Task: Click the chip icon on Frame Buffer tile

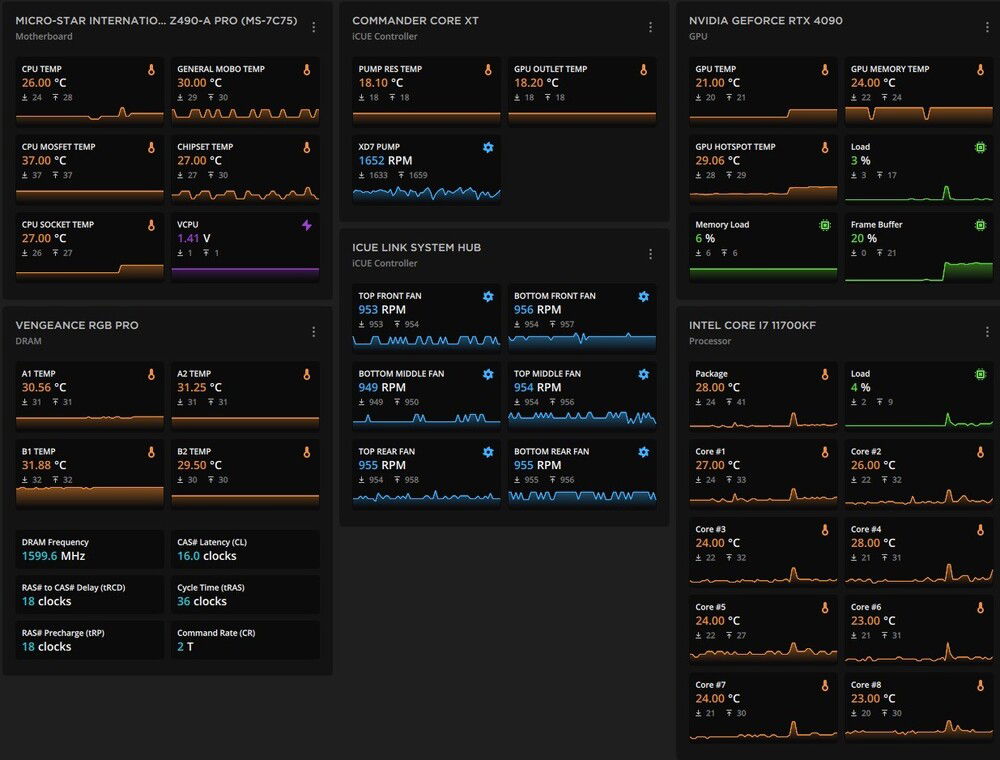Action: (x=980, y=226)
